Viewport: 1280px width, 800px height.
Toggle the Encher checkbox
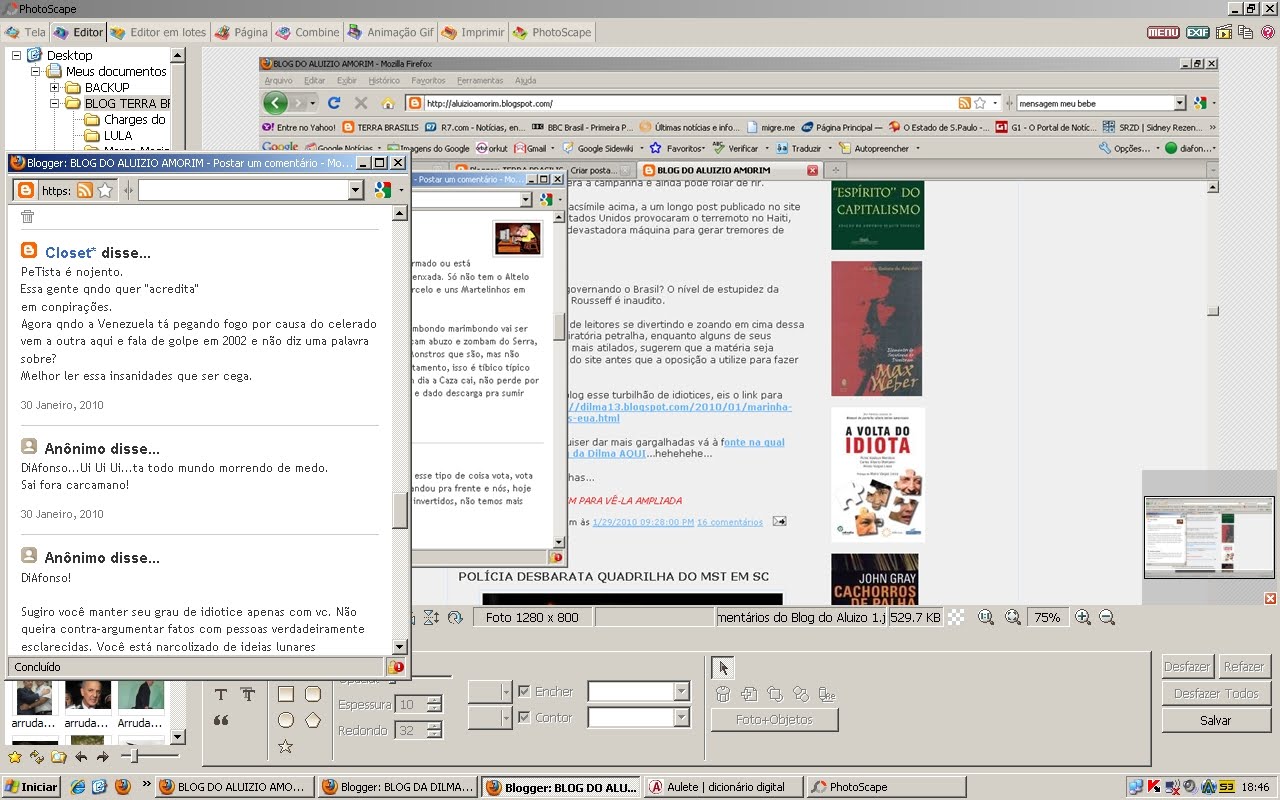(524, 690)
